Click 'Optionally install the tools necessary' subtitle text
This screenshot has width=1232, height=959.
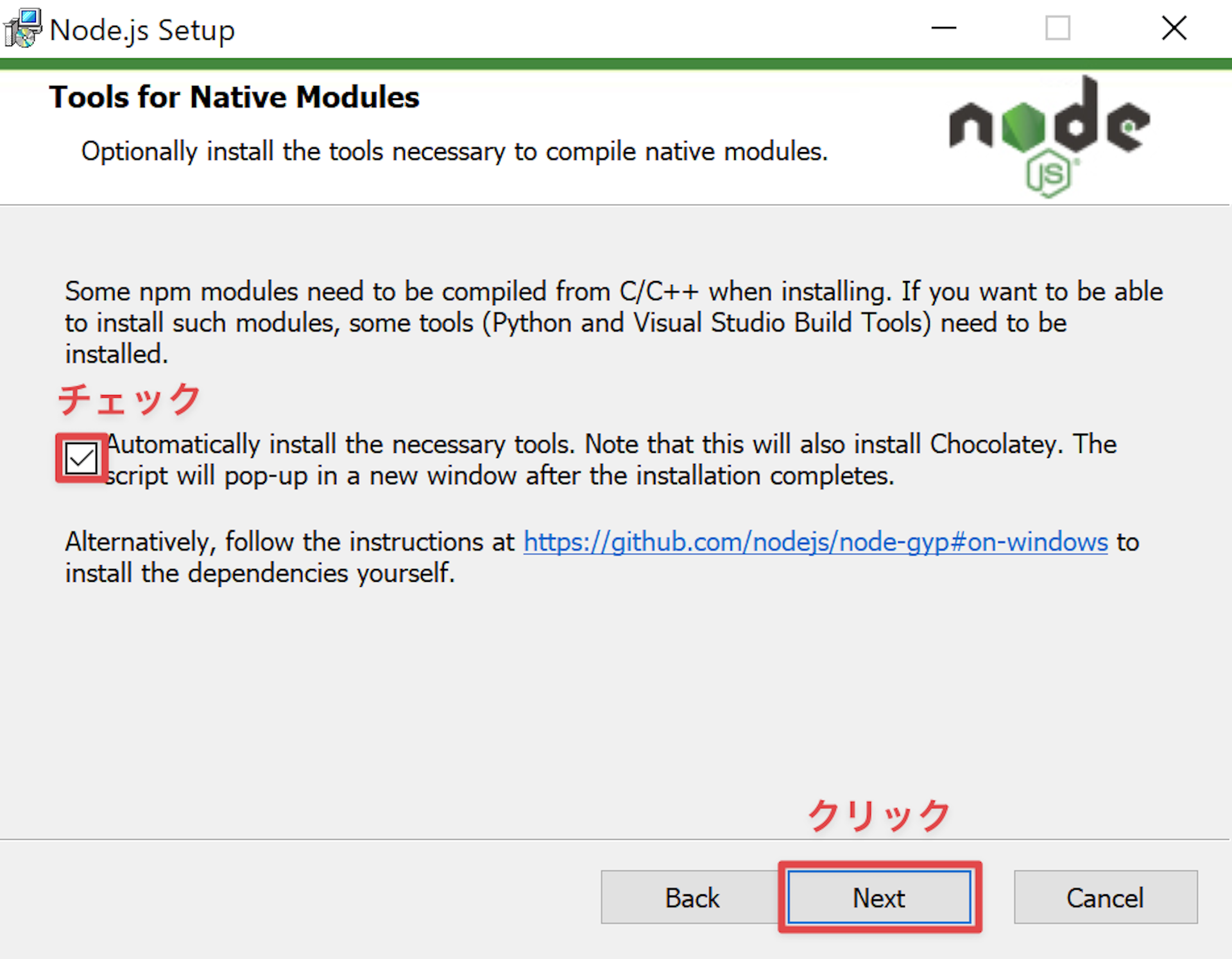pyautogui.click(x=454, y=151)
